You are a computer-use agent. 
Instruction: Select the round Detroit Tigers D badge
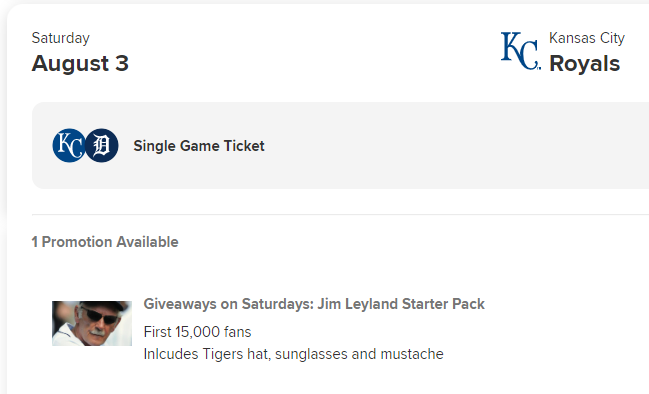(x=101, y=145)
